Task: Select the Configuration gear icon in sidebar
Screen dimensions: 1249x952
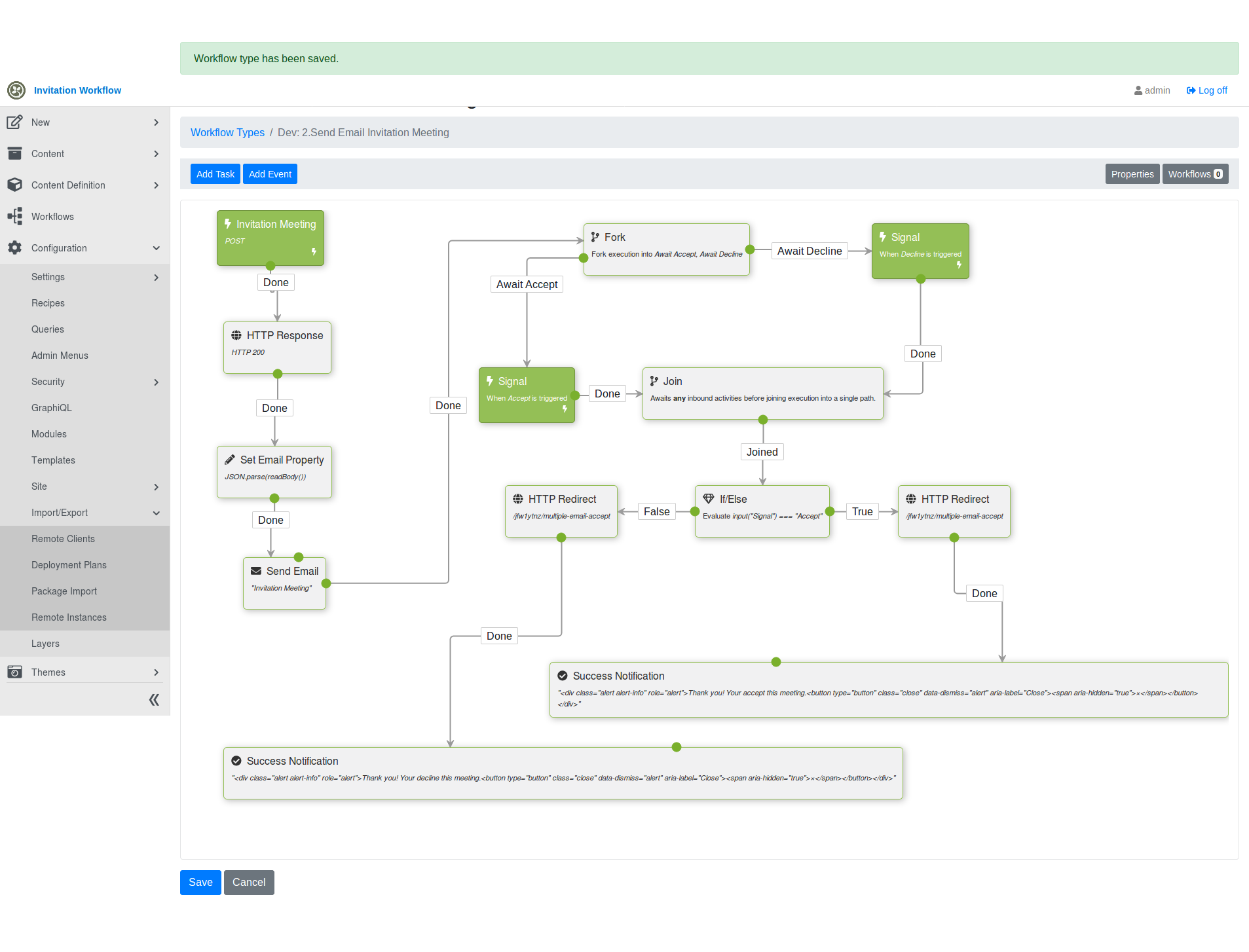Action: pyautogui.click(x=14, y=247)
